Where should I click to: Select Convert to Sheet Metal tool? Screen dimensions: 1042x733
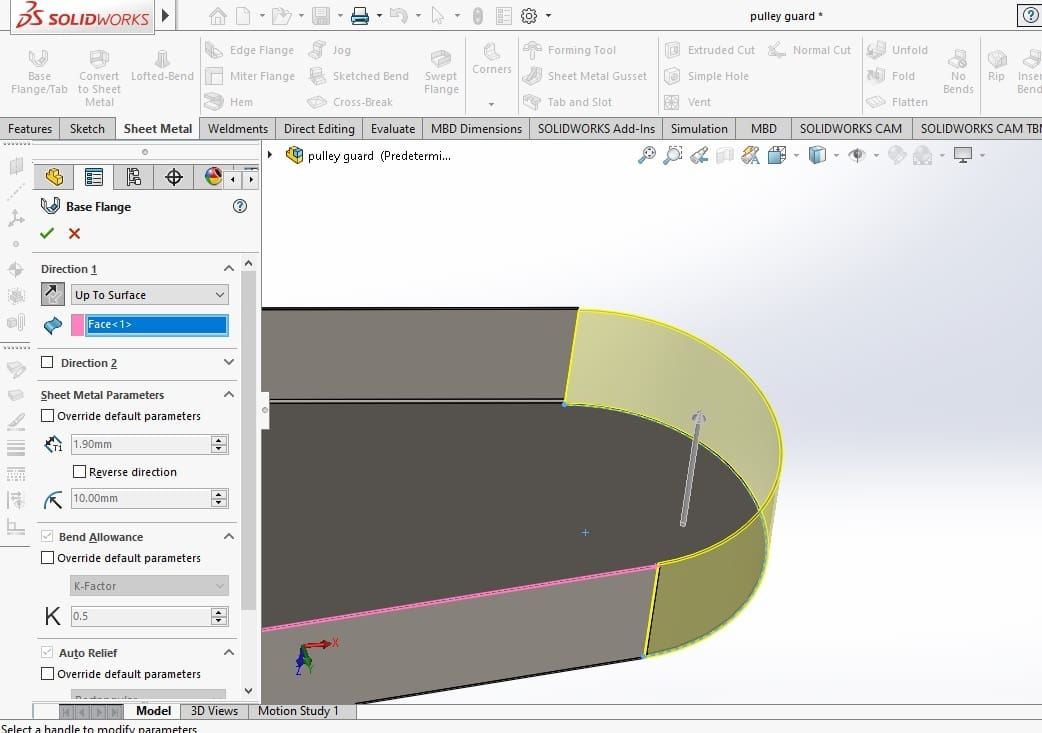[x=99, y=78]
